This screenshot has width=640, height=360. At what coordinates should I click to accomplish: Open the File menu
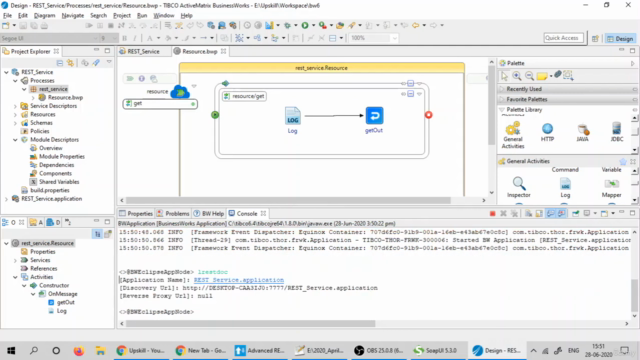click(7, 16)
